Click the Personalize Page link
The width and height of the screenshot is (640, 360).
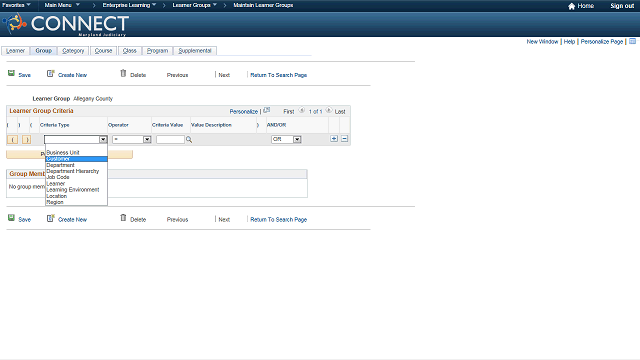coord(602,42)
